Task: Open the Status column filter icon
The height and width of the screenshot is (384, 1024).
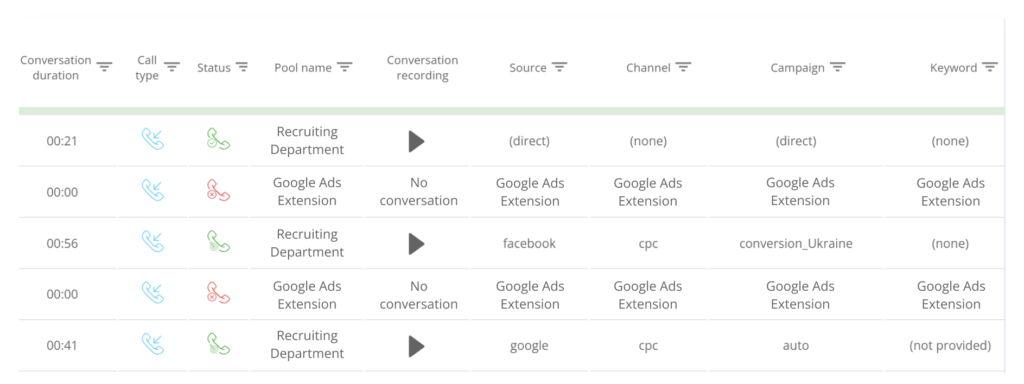Action: click(242, 67)
